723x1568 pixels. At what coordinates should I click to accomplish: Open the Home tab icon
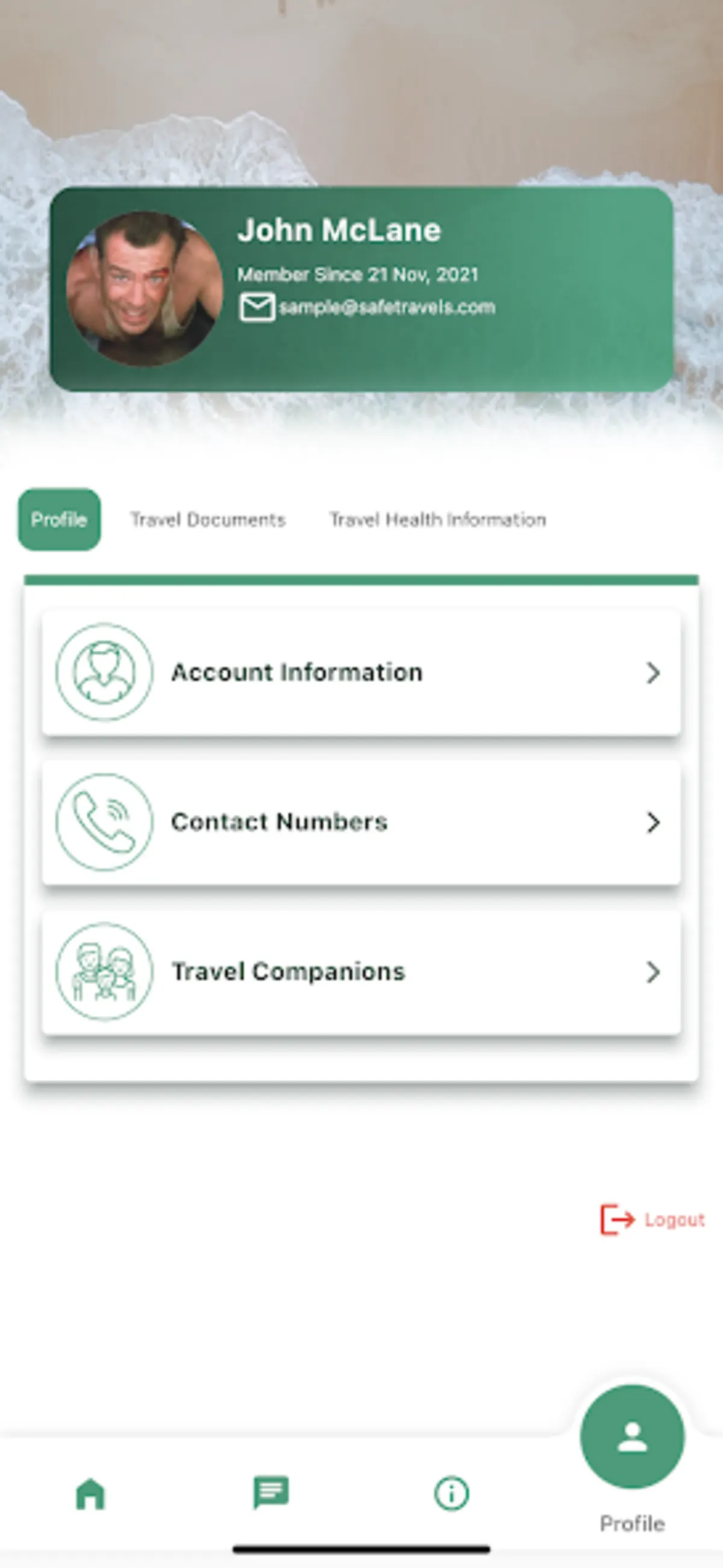pyautogui.click(x=90, y=1494)
